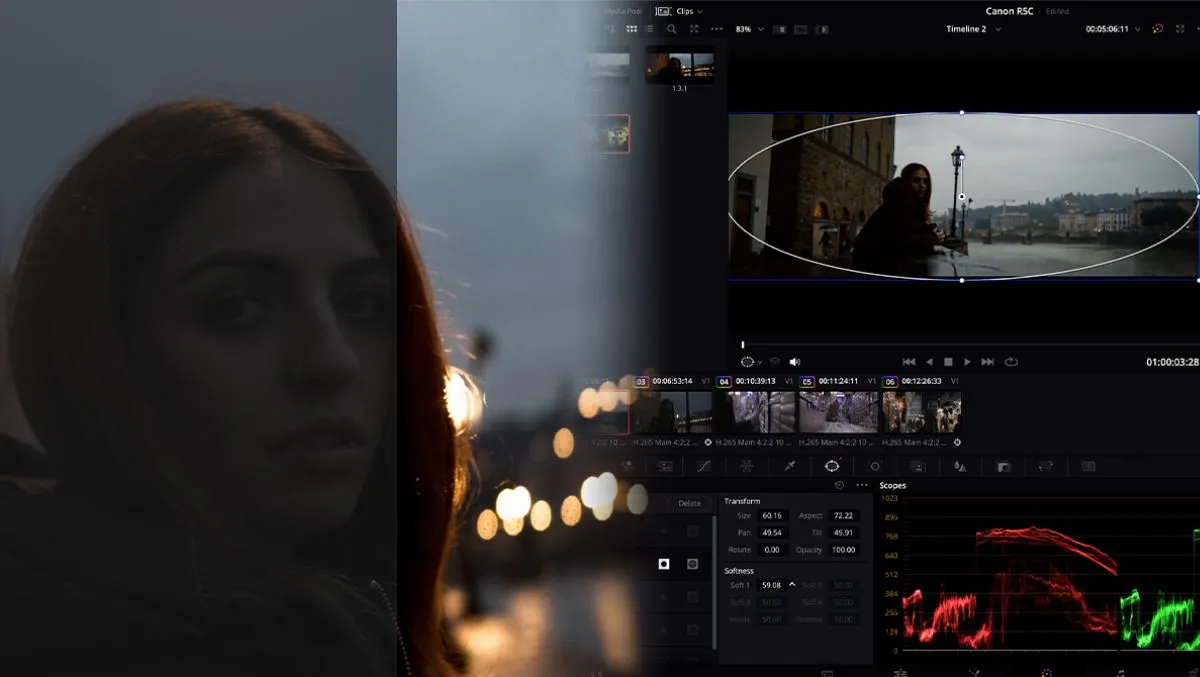Screen dimensions: 1200x677
Task: Toggle loop playback in viewer
Action: tap(1011, 362)
